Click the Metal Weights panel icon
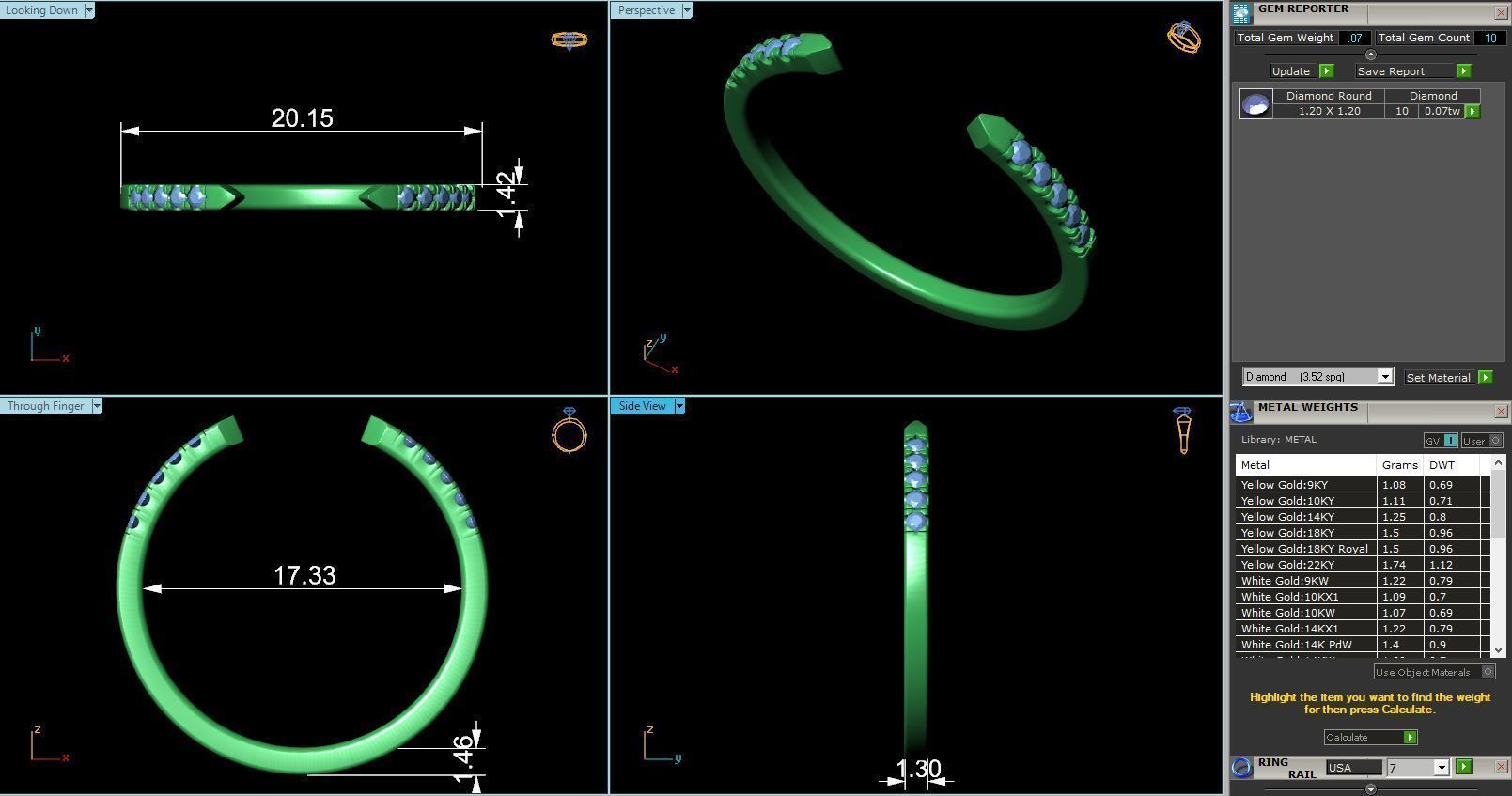 click(x=1240, y=412)
